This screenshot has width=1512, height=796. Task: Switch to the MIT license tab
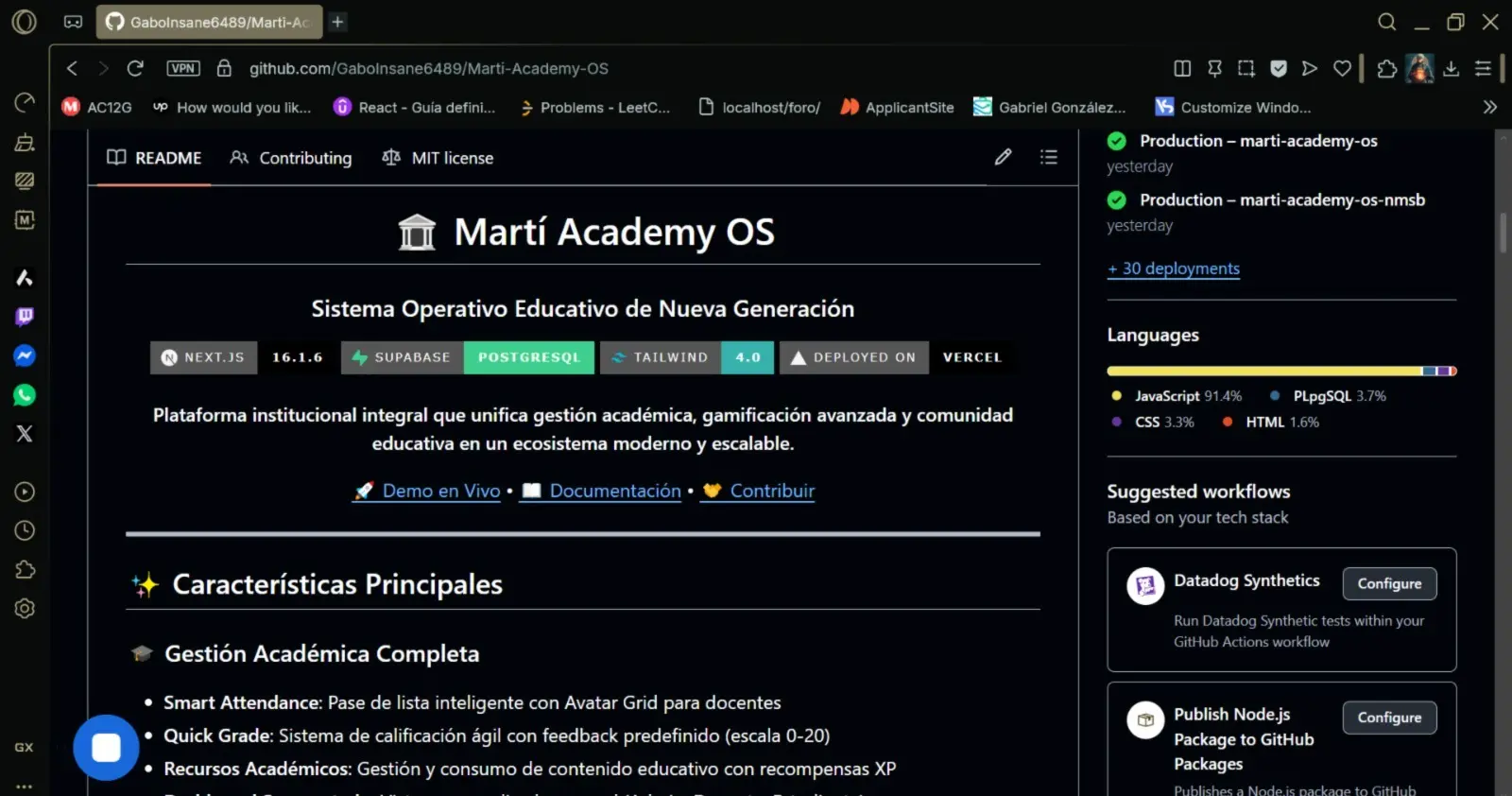point(438,158)
